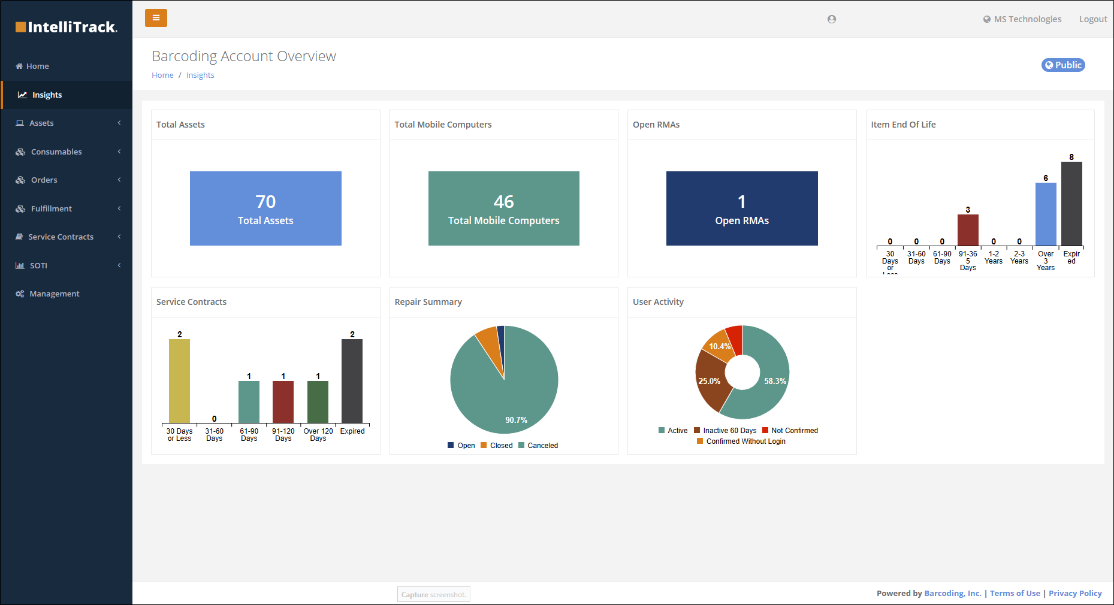This screenshot has width=1114, height=605.
Task: Click the Canceled legend swatch in Repair Summary
Action: tap(521, 445)
